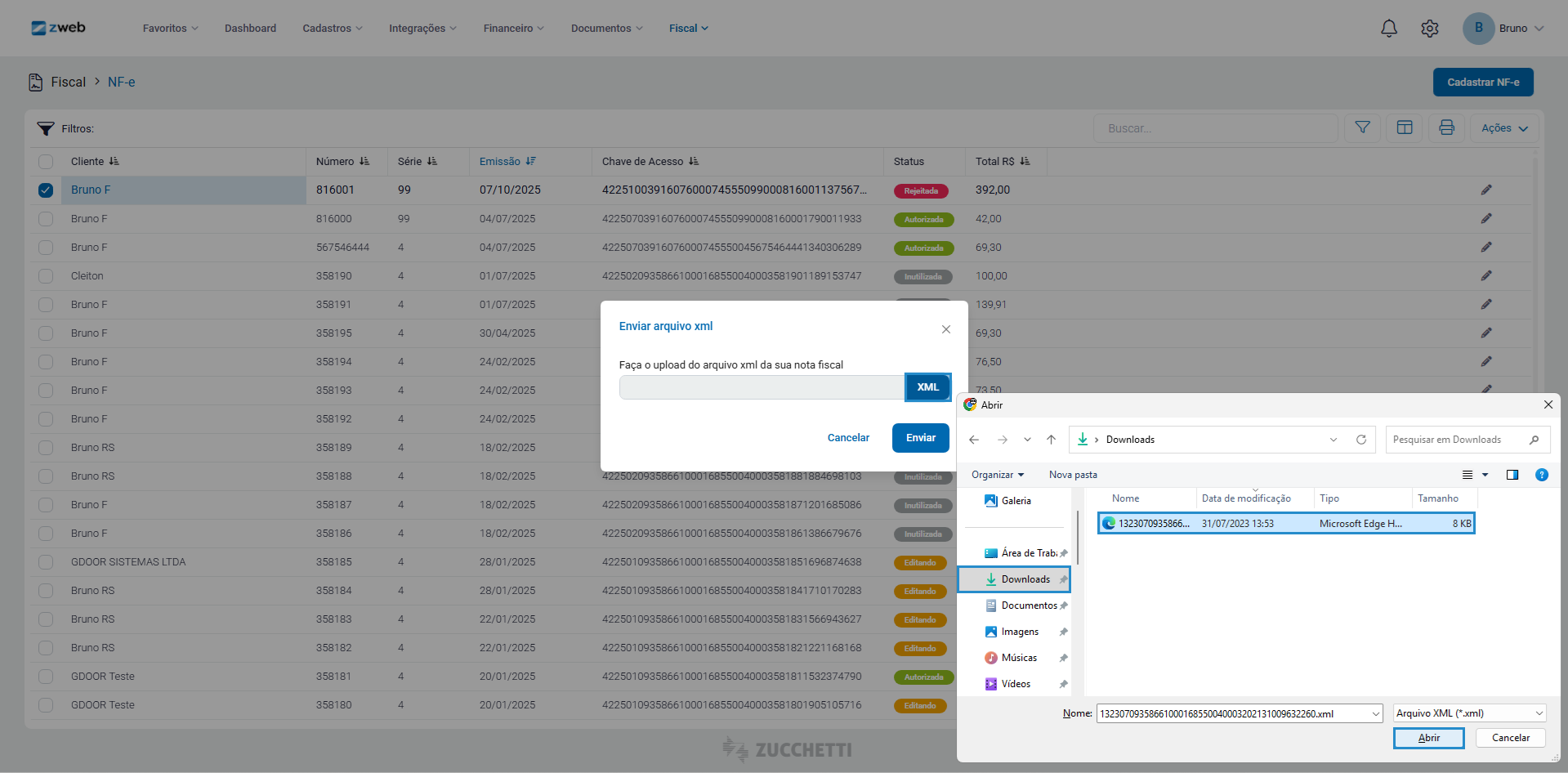The height and width of the screenshot is (773, 1568).
Task: Open the Financeiro menu
Action: pos(512,29)
